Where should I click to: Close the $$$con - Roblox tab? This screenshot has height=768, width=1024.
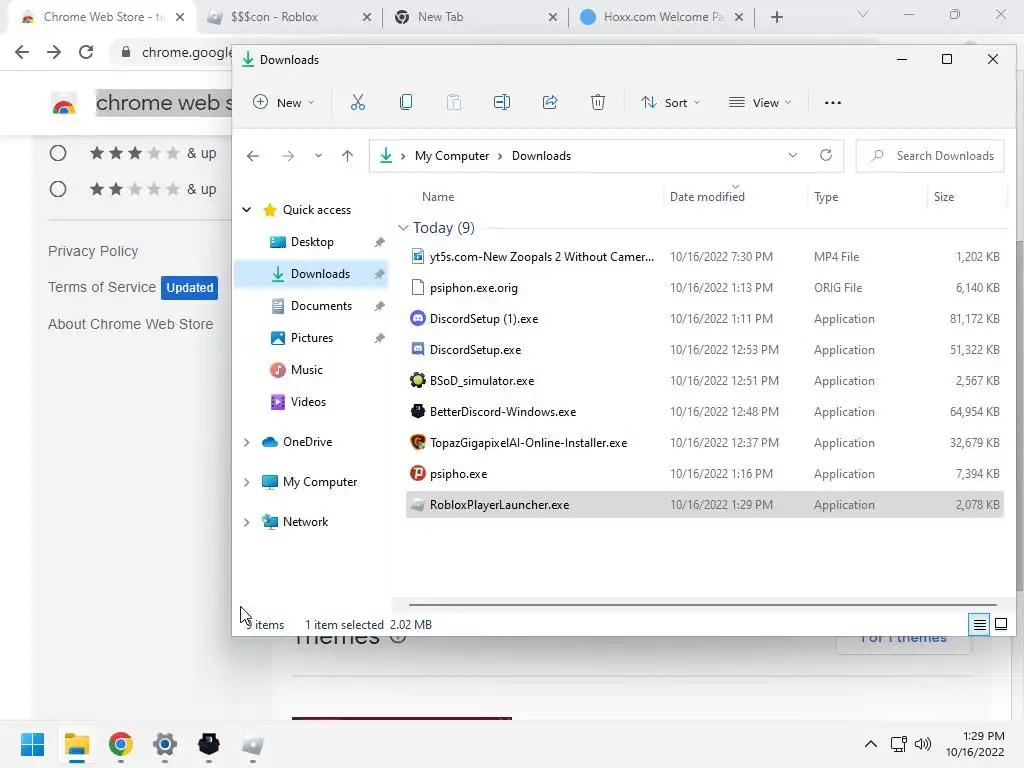pos(366,17)
